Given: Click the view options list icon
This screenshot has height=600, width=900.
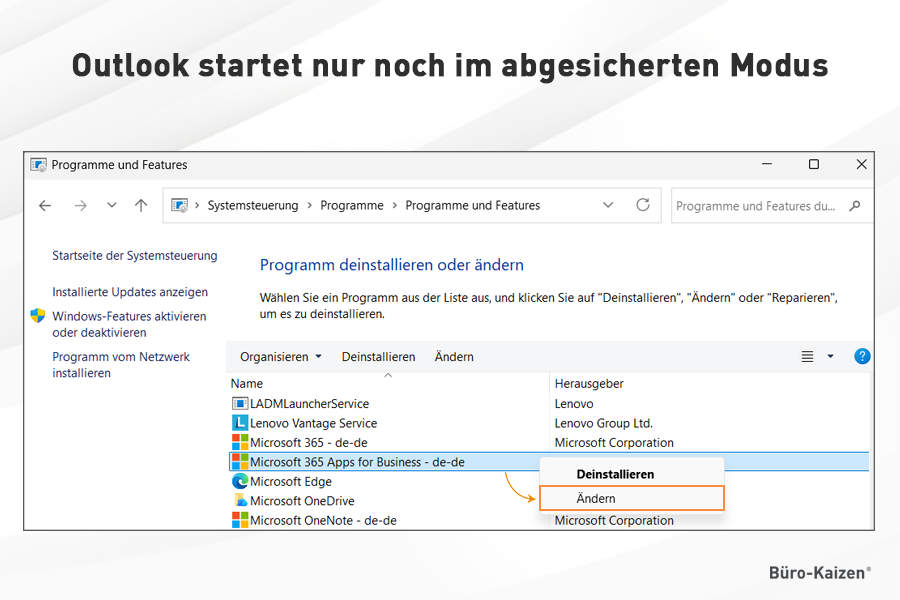Looking at the screenshot, I should 808,357.
